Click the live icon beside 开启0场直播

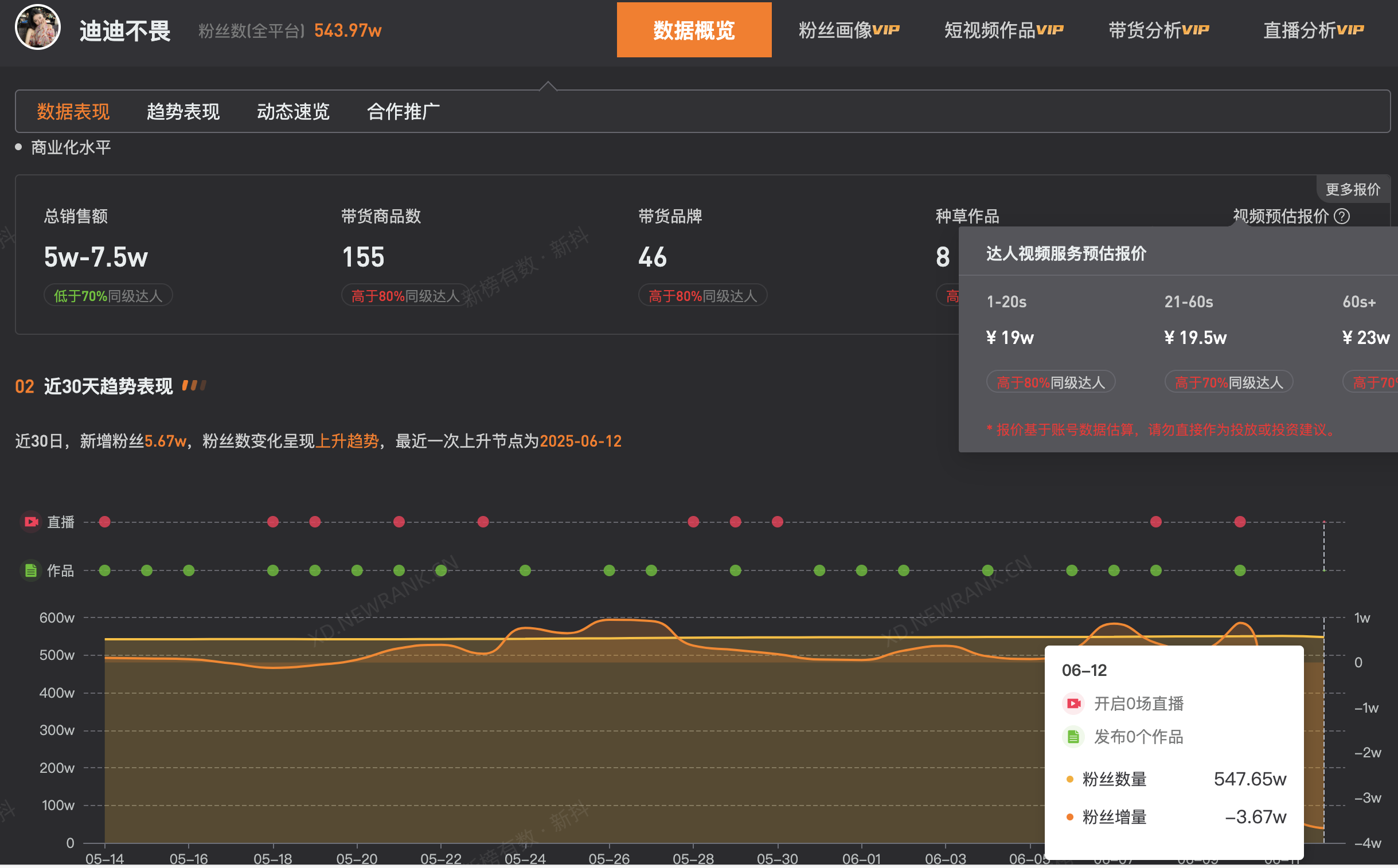pyautogui.click(x=1073, y=704)
